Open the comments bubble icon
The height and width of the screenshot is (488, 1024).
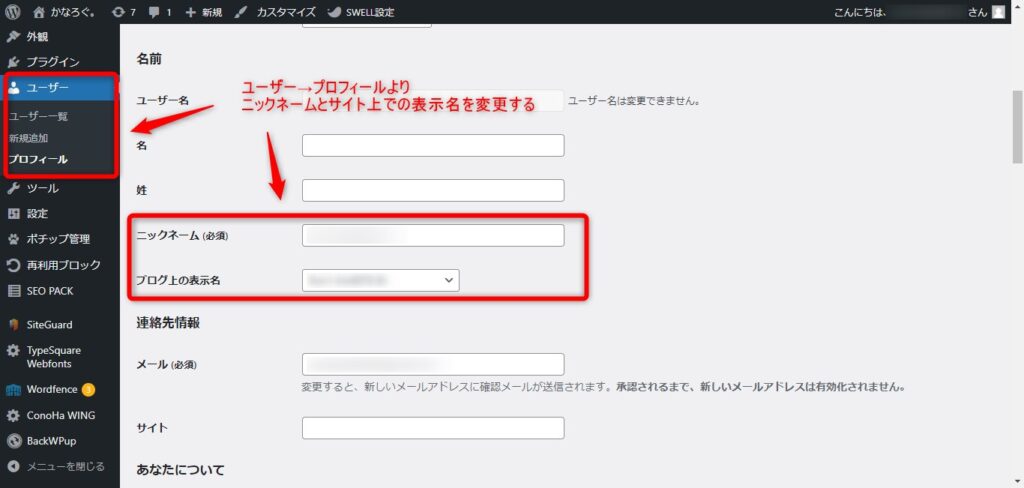tap(159, 12)
